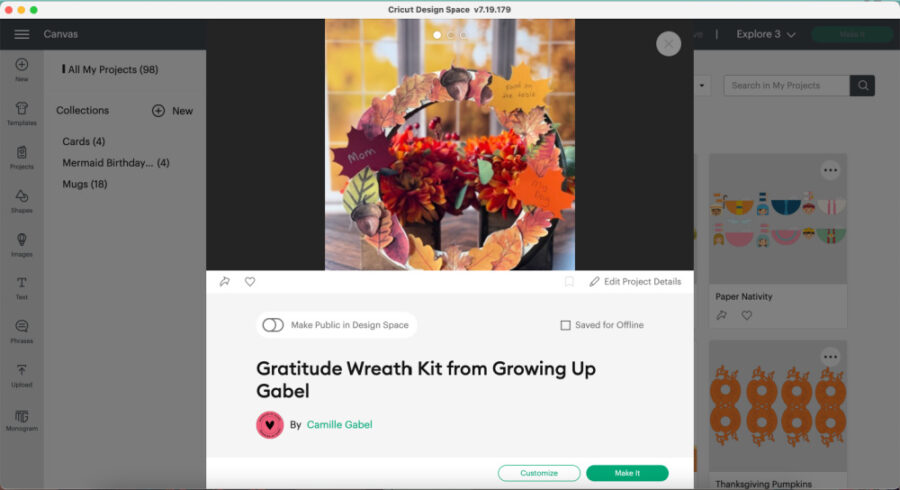Screen dimensions: 900x490
Task: Toggle Make Public in Design Space switch
Action: [273, 325]
